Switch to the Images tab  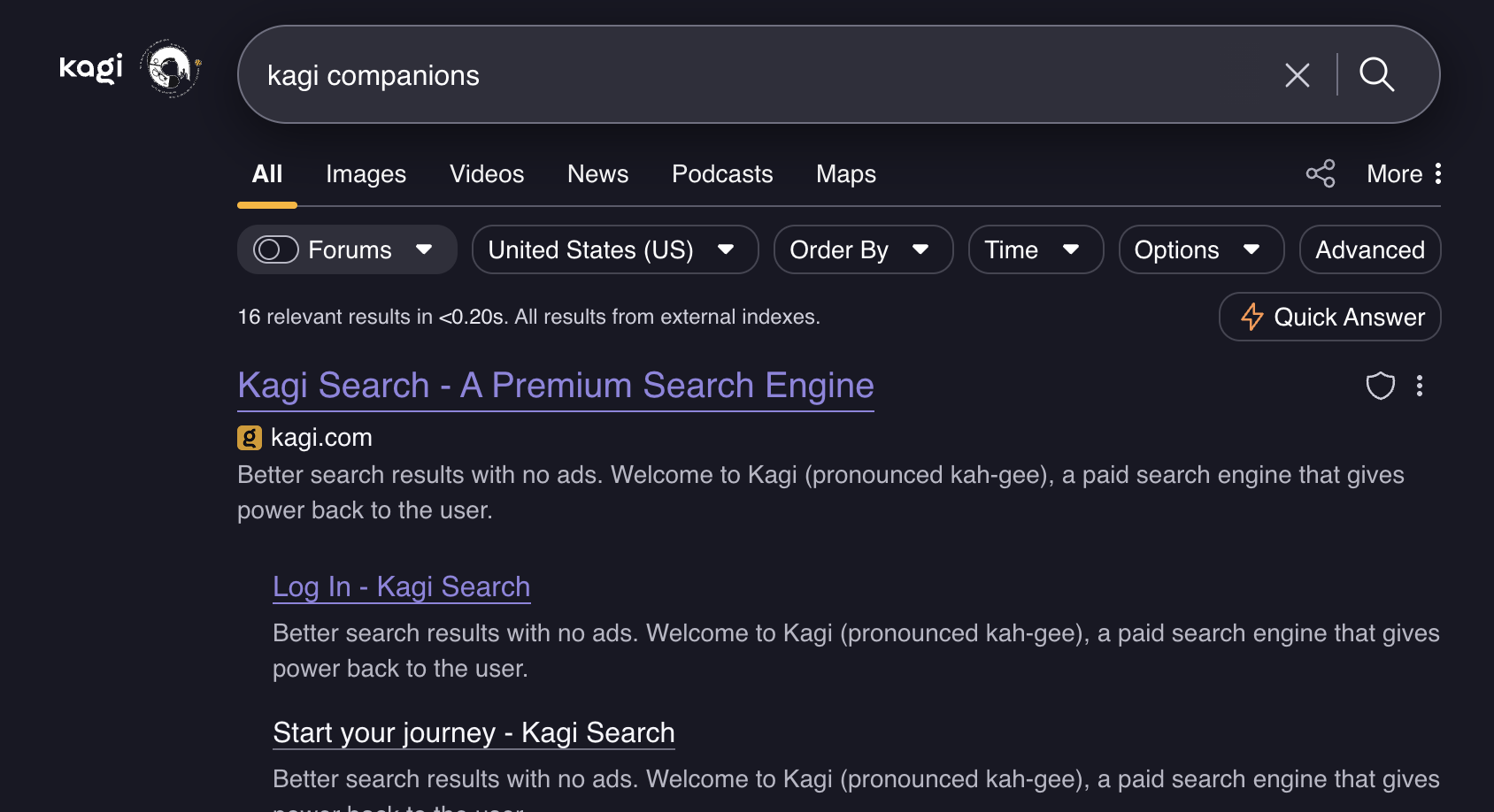[x=366, y=174]
